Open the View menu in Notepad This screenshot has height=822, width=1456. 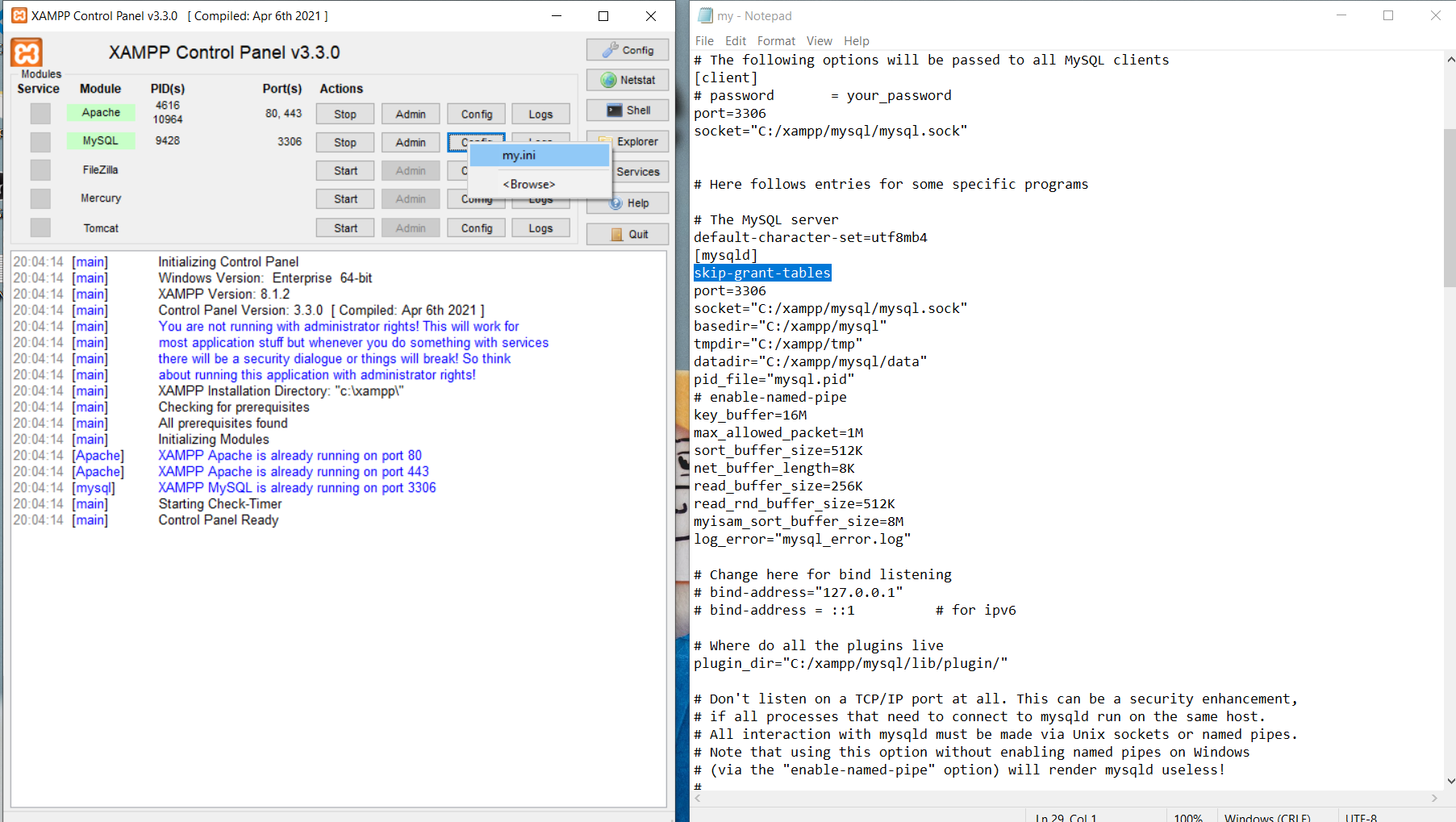819,41
